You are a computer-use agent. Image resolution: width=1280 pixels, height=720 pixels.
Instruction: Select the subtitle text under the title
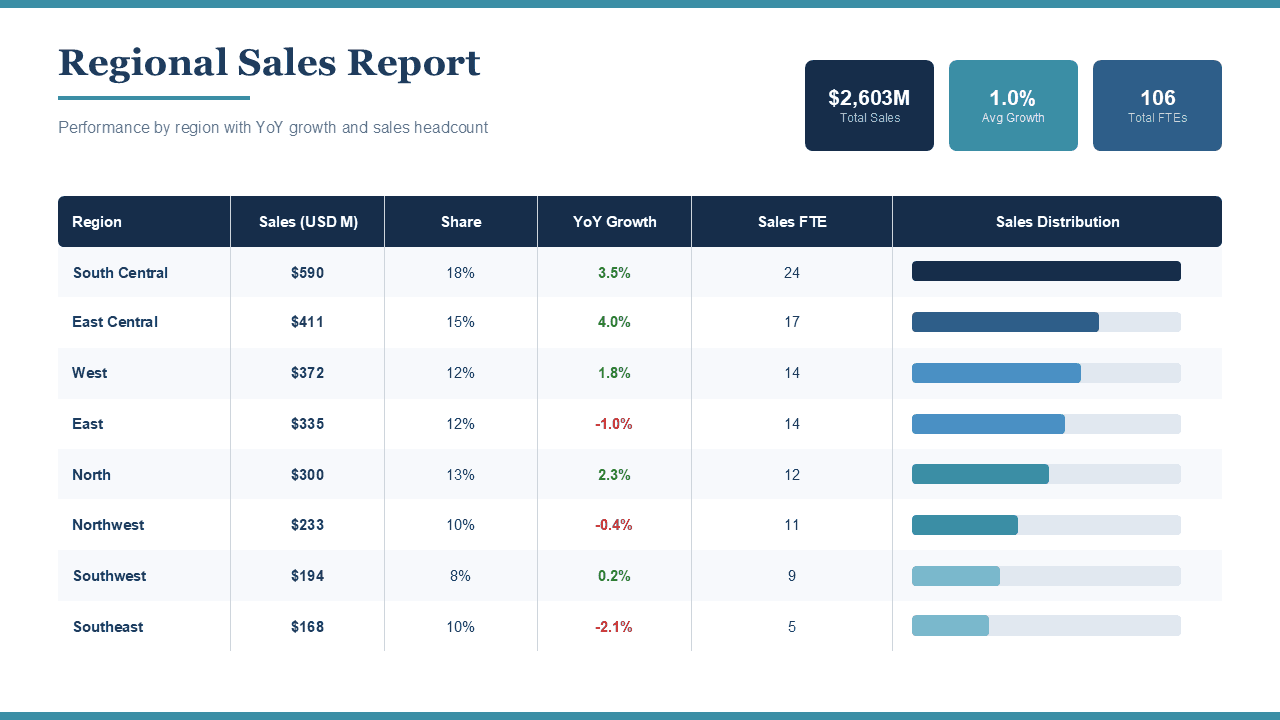273,128
